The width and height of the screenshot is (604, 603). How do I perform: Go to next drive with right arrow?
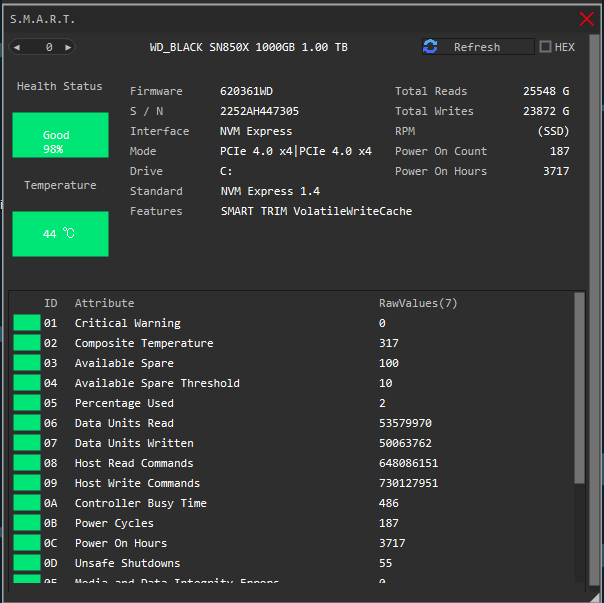[x=68, y=47]
